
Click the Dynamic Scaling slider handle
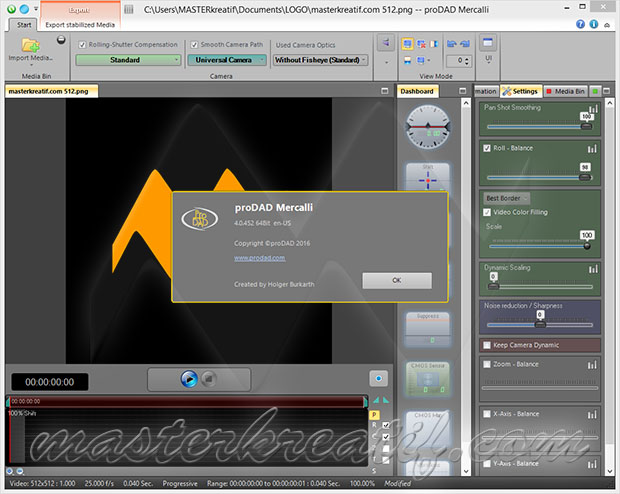pos(493,286)
